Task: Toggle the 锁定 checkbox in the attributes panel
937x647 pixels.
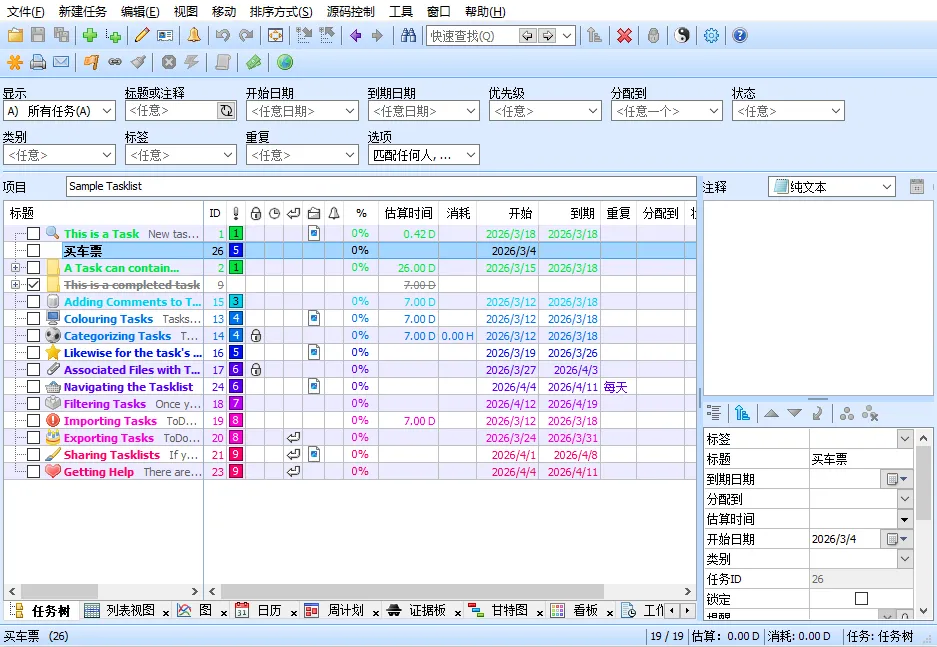Action: pos(861,598)
